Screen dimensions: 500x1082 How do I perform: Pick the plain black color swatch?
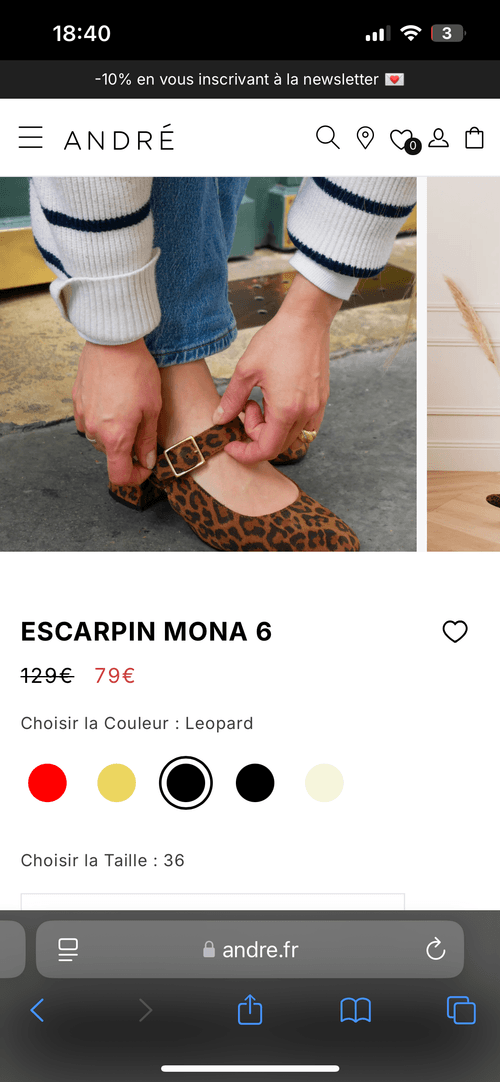pyautogui.click(x=255, y=783)
